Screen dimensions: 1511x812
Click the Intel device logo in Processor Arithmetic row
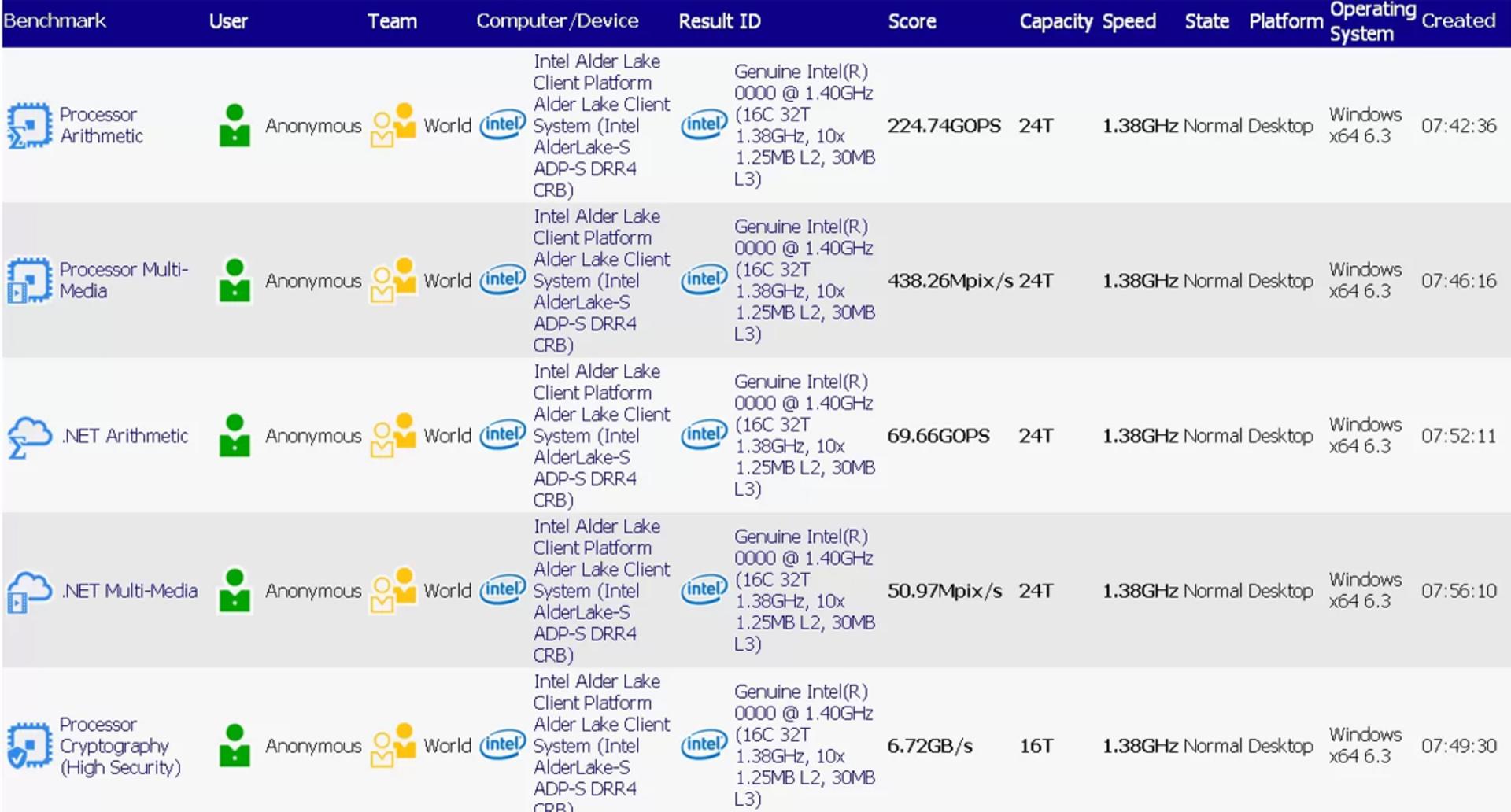[503, 124]
